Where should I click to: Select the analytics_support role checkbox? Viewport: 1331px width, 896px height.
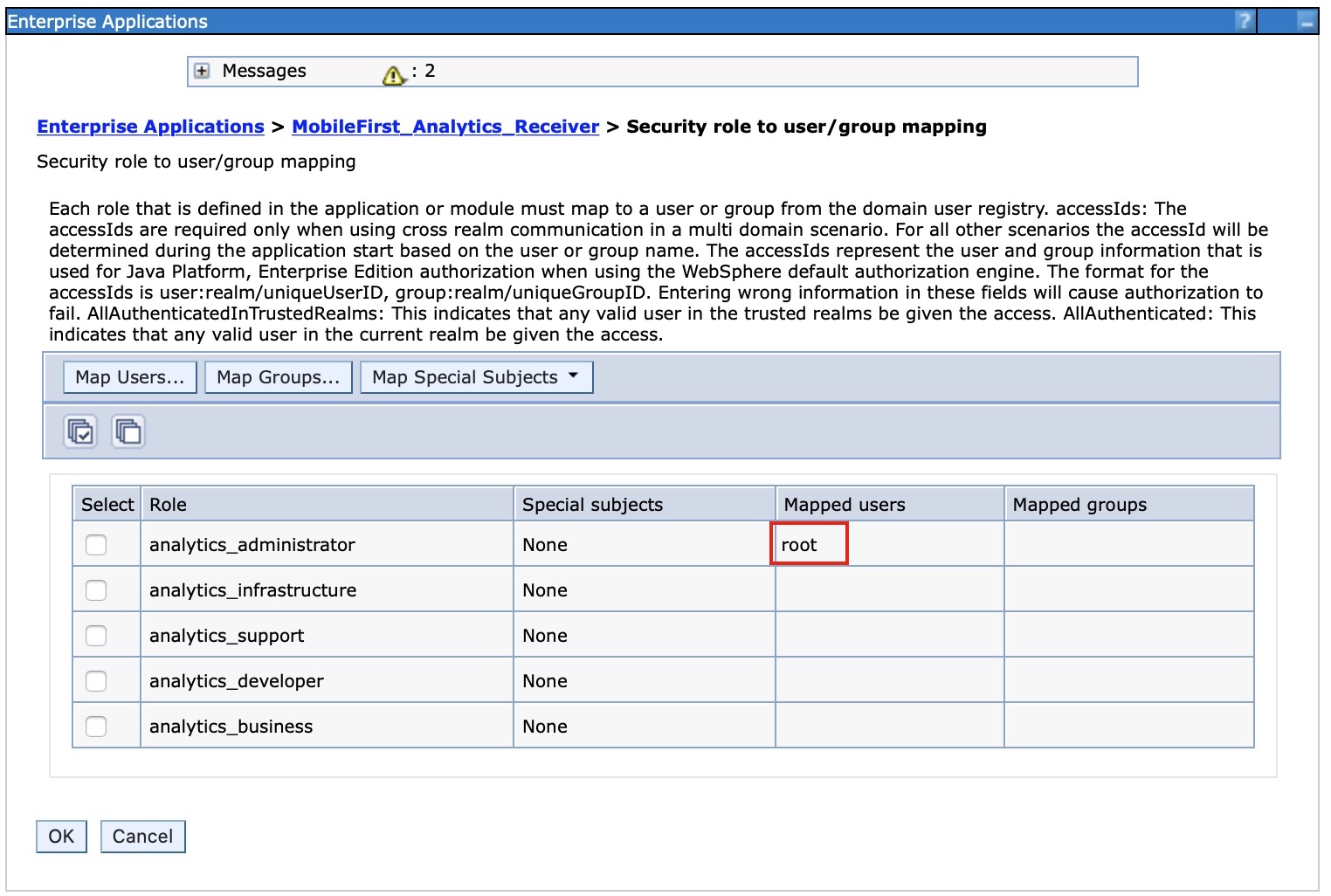coord(96,636)
